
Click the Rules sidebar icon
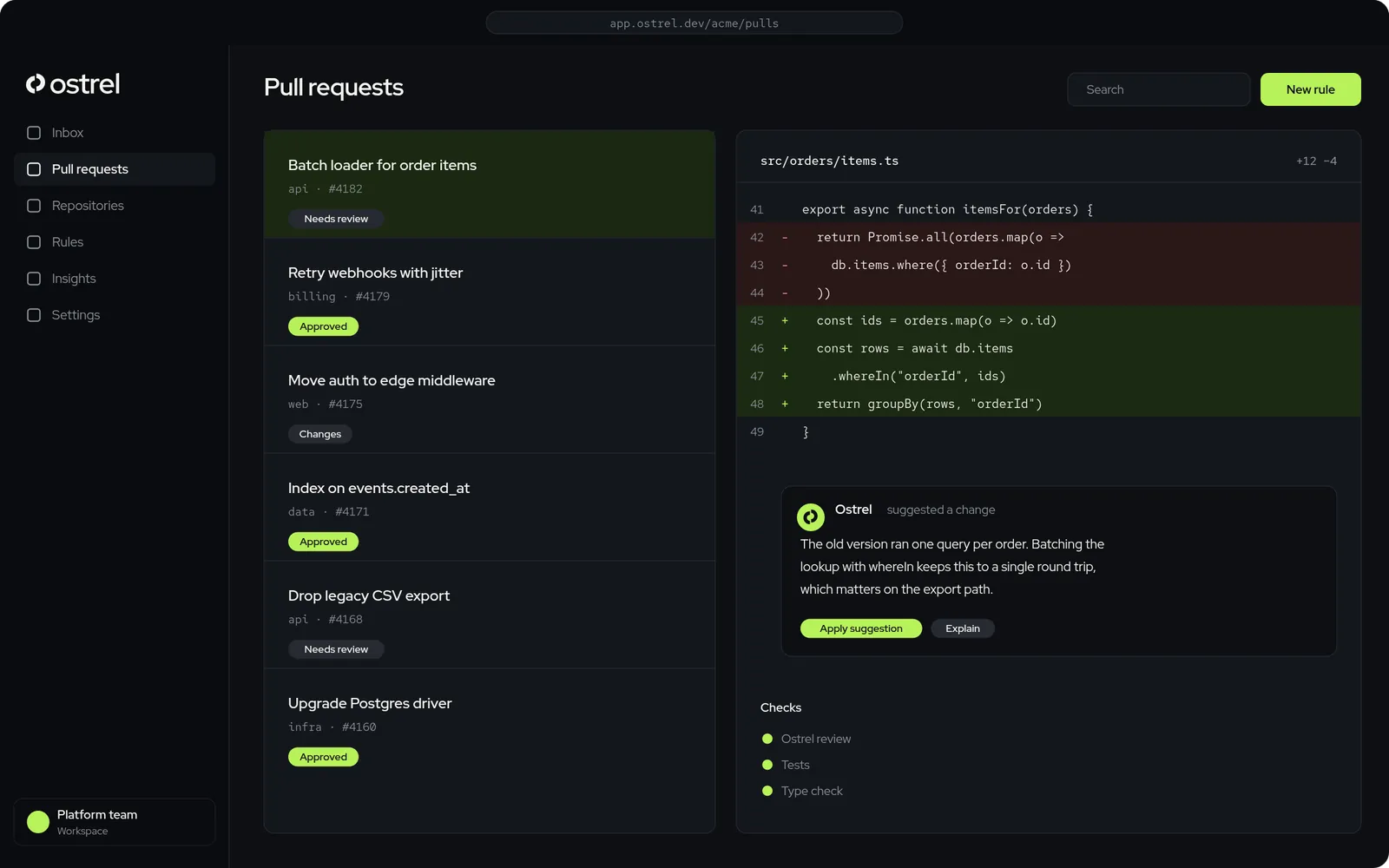(x=34, y=242)
